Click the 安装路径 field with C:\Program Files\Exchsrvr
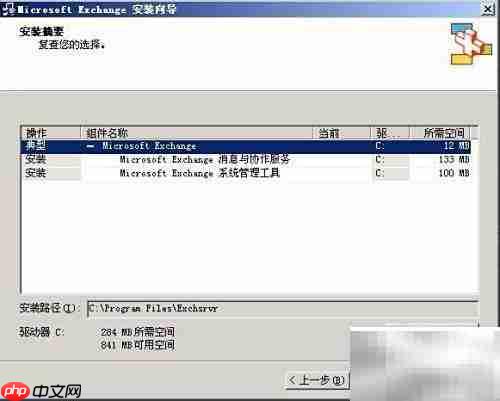 click(283, 309)
